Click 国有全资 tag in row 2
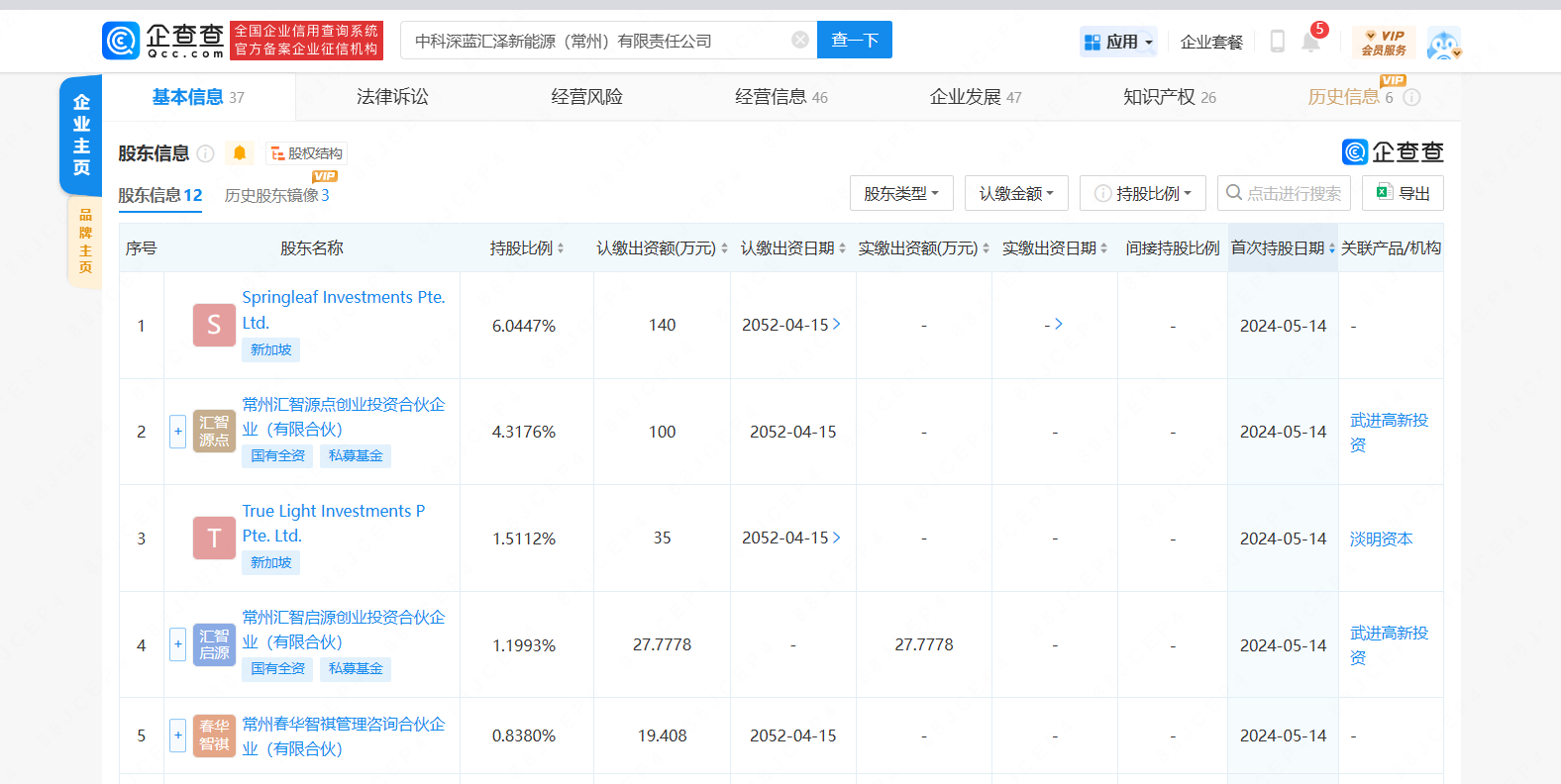Screen dimensions: 1561x784 tap(277, 455)
